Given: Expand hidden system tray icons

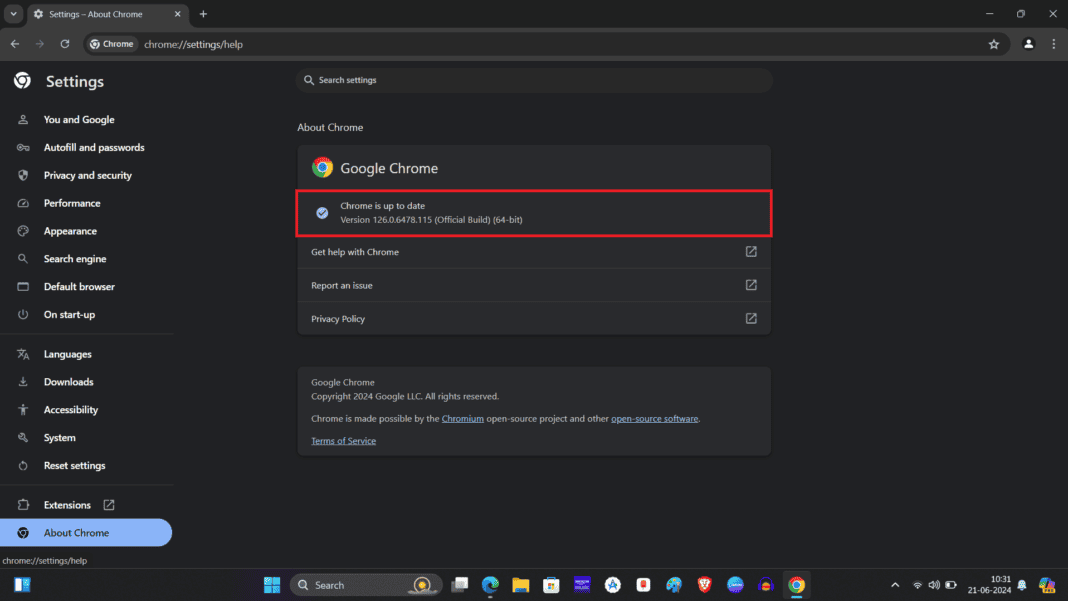Looking at the screenshot, I should point(894,585).
